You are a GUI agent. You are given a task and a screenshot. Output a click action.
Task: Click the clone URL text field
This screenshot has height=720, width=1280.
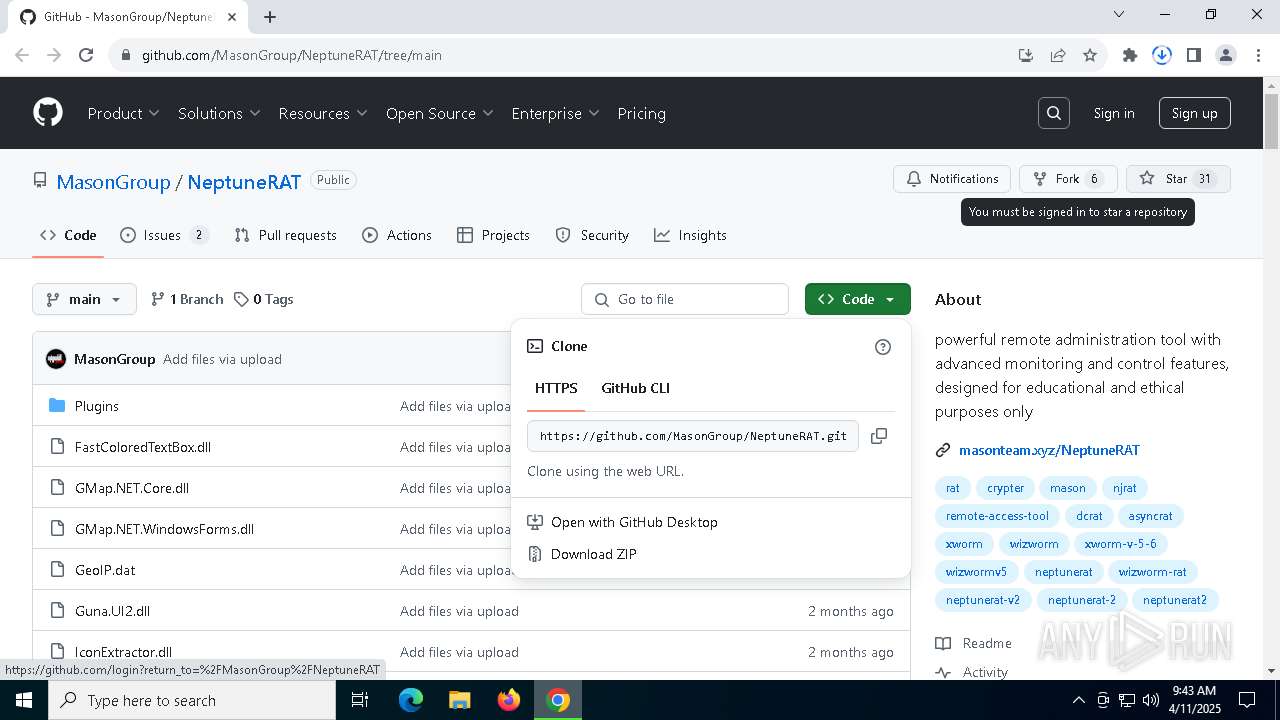(693, 436)
